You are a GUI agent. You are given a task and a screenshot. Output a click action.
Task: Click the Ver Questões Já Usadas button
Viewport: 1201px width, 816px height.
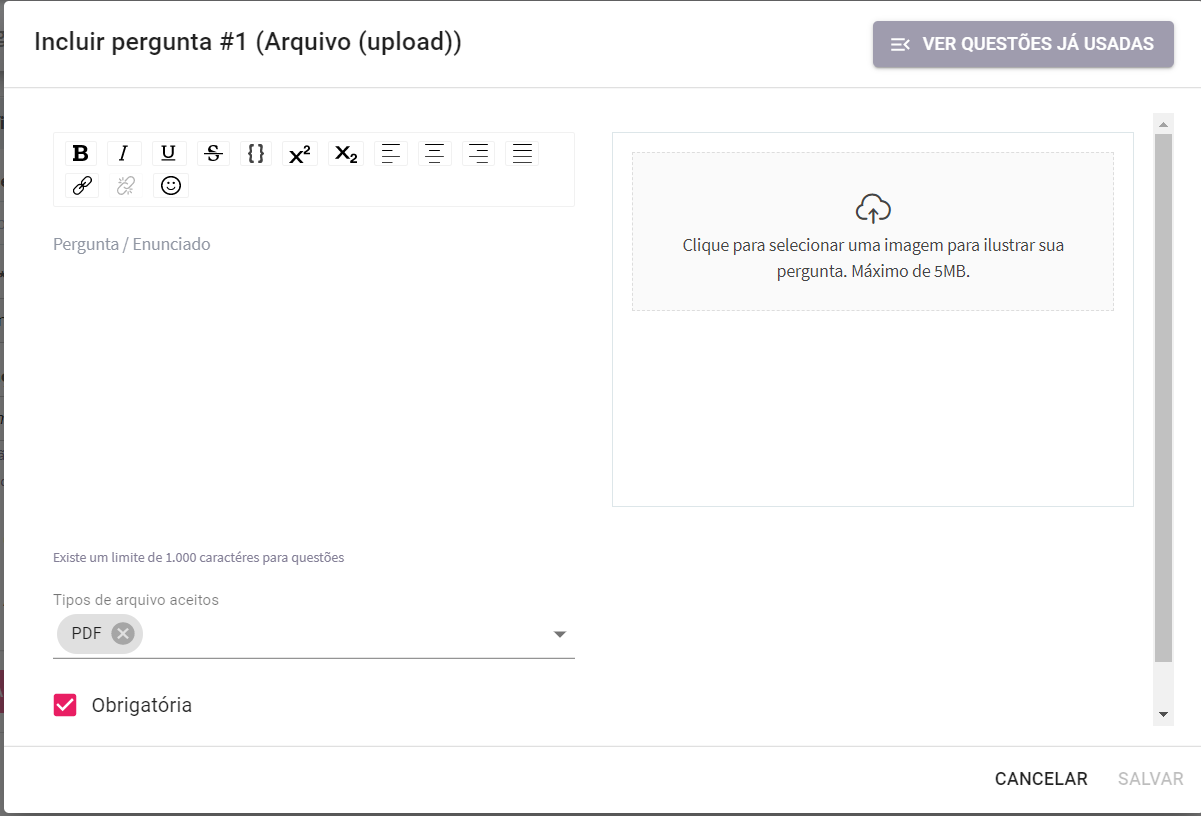click(1022, 44)
